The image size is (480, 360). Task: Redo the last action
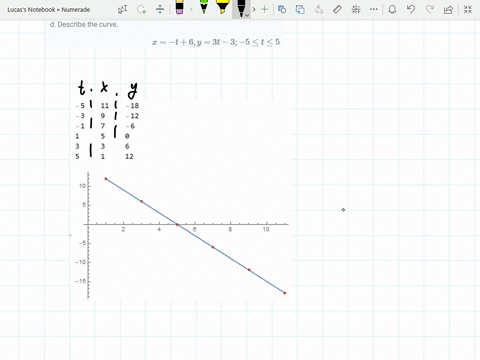click(x=430, y=9)
